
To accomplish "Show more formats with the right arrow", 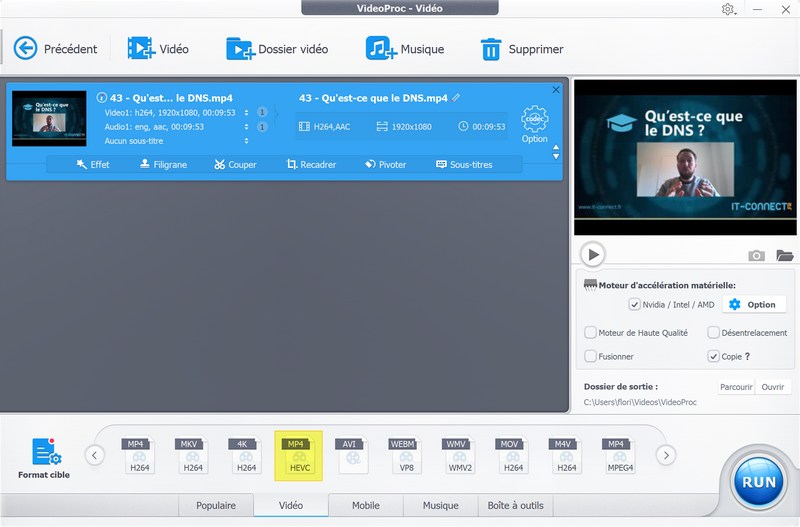I will (666, 455).
